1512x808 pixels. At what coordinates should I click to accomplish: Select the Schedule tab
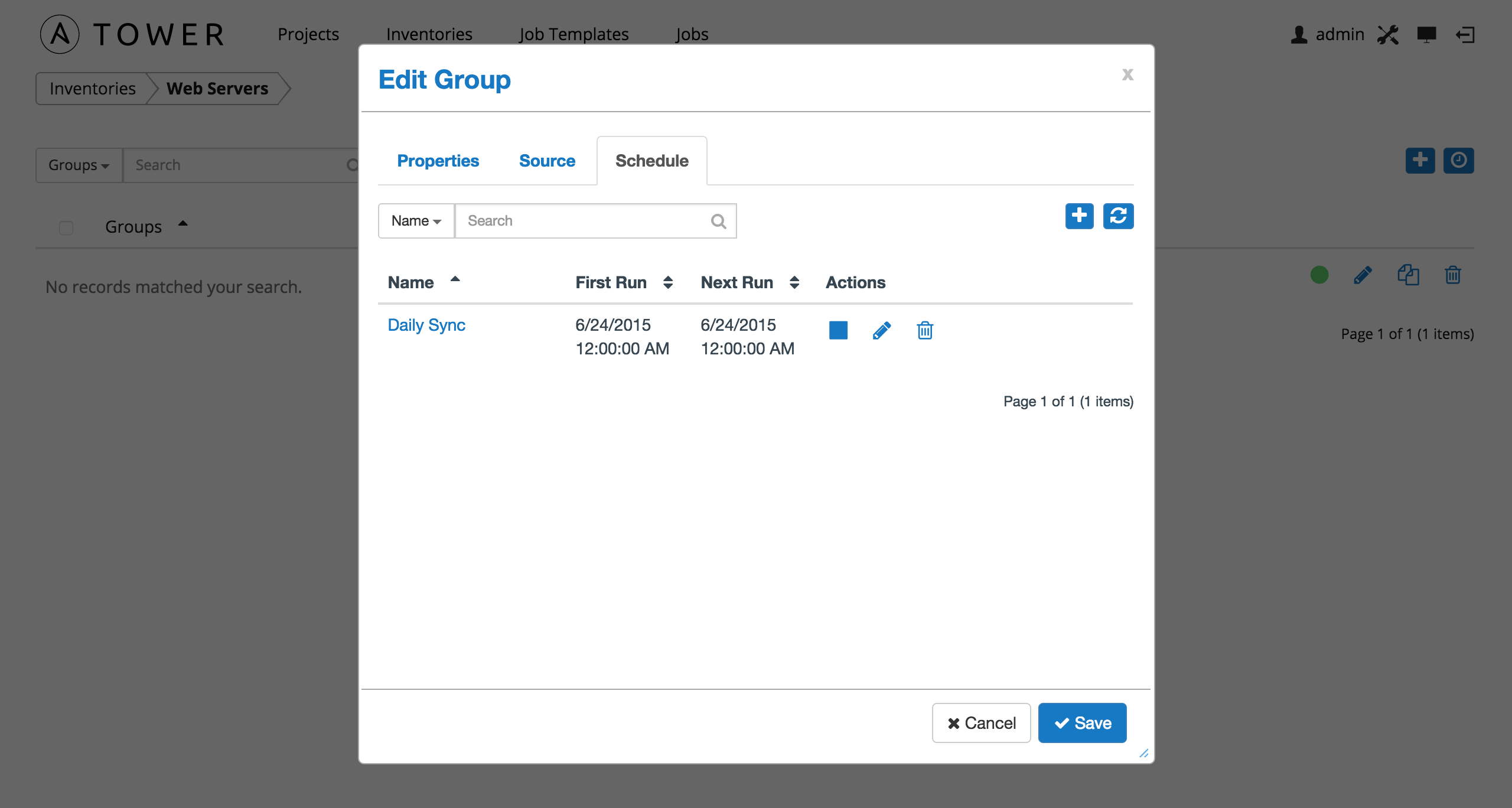pos(652,161)
